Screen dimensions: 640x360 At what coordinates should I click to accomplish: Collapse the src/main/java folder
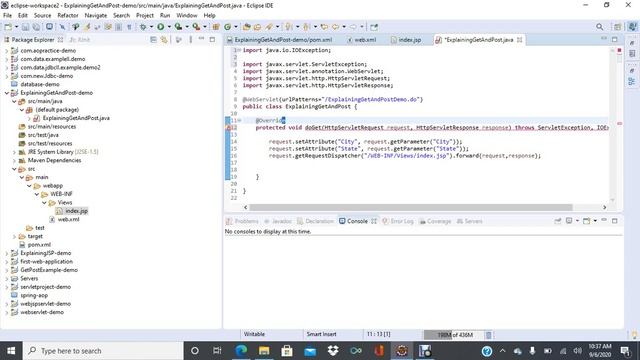14,101
